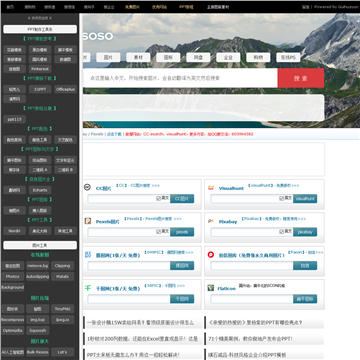360x360 pixels.
Task: Click the red circle Paixin logo icon
Action: 211,255
